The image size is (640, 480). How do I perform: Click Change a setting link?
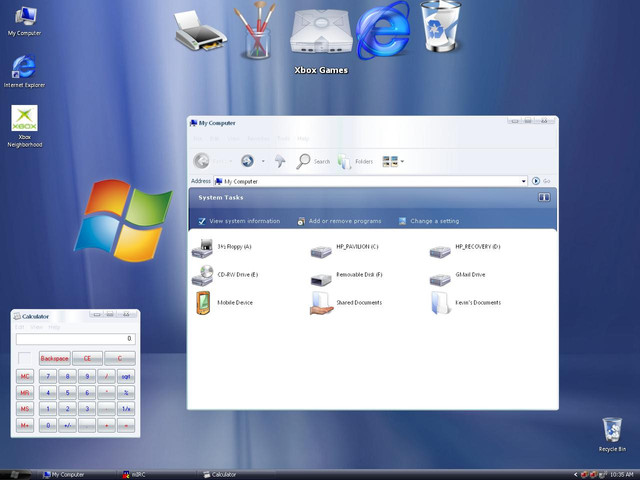tap(429, 221)
